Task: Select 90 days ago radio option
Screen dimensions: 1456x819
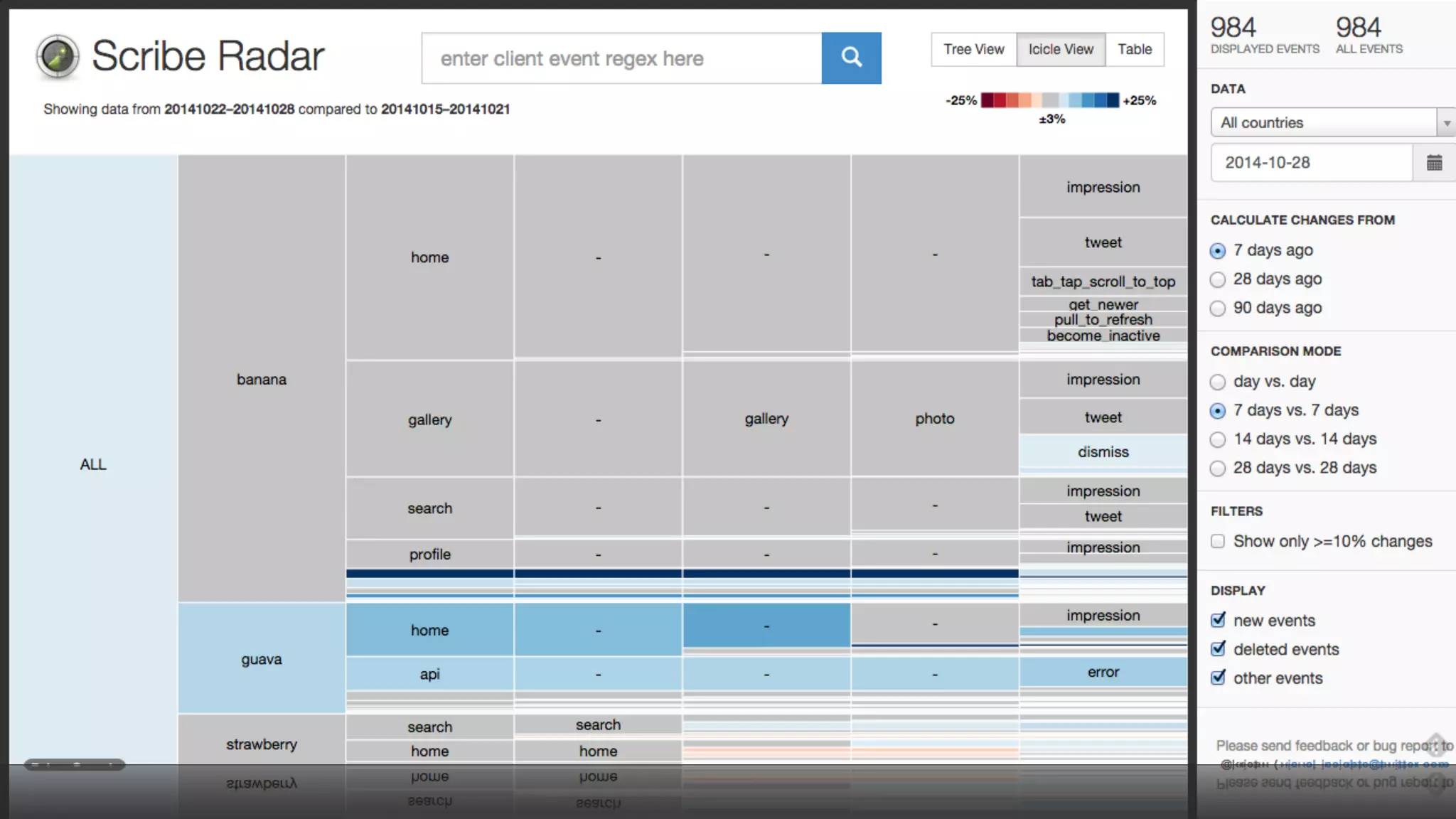Action: (x=1218, y=309)
